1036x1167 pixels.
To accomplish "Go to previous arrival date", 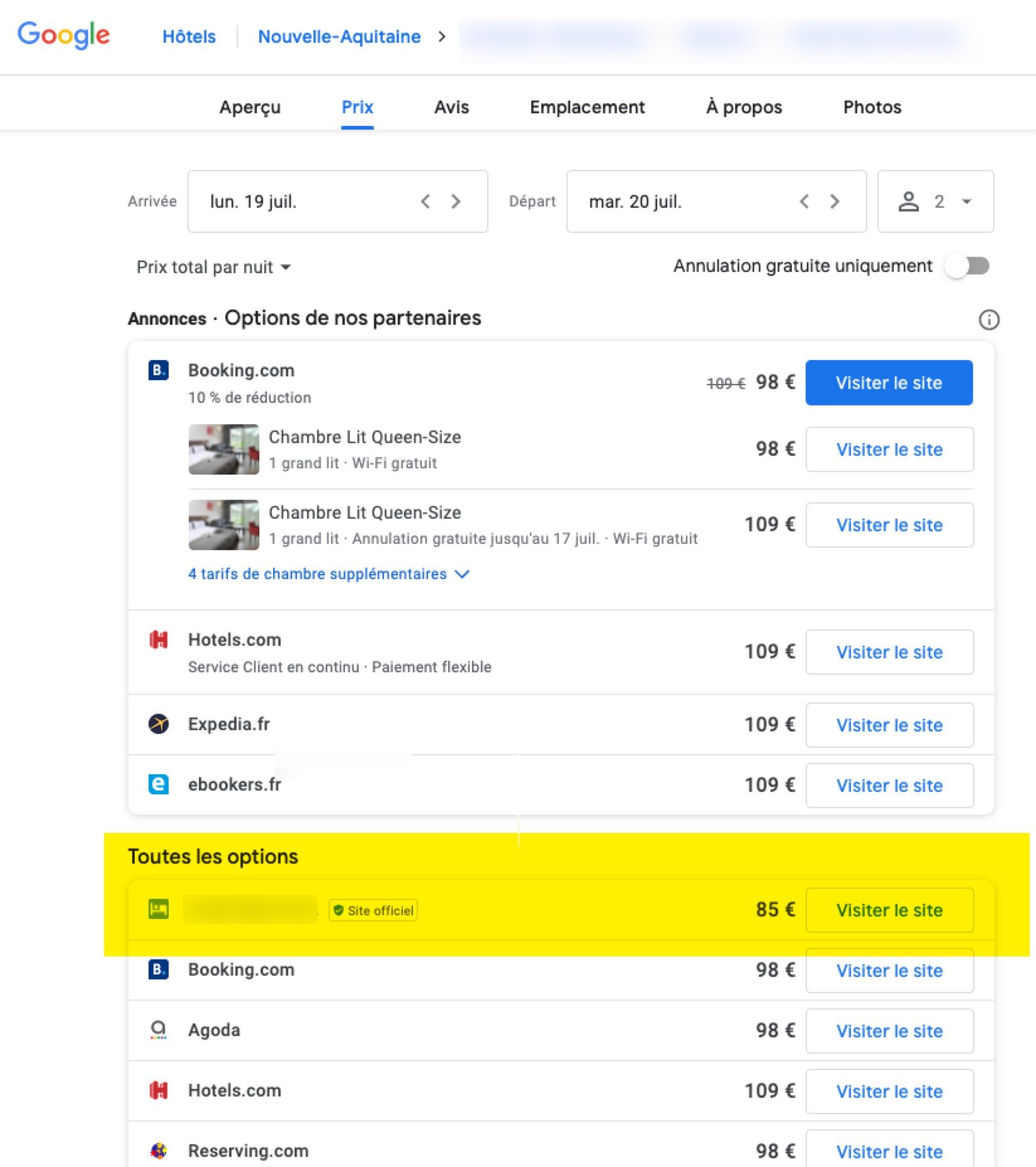I will [425, 201].
